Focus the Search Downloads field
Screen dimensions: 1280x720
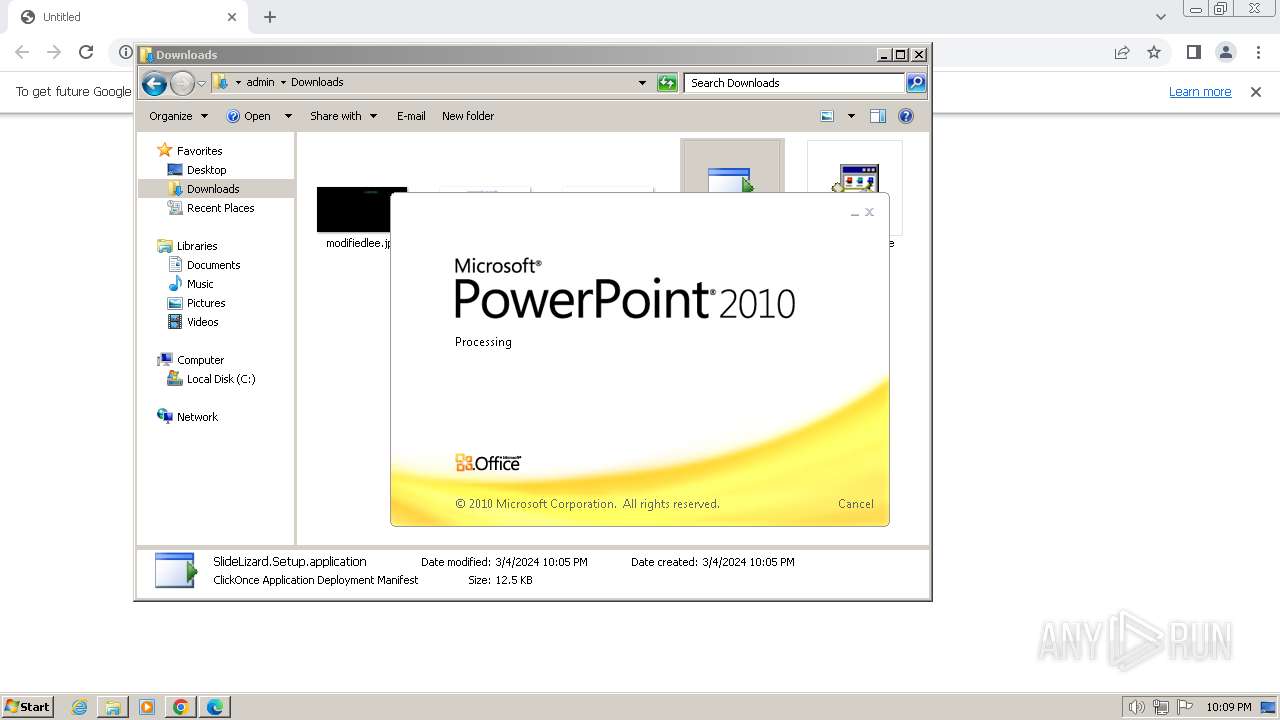pyautogui.click(x=795, y=83)
